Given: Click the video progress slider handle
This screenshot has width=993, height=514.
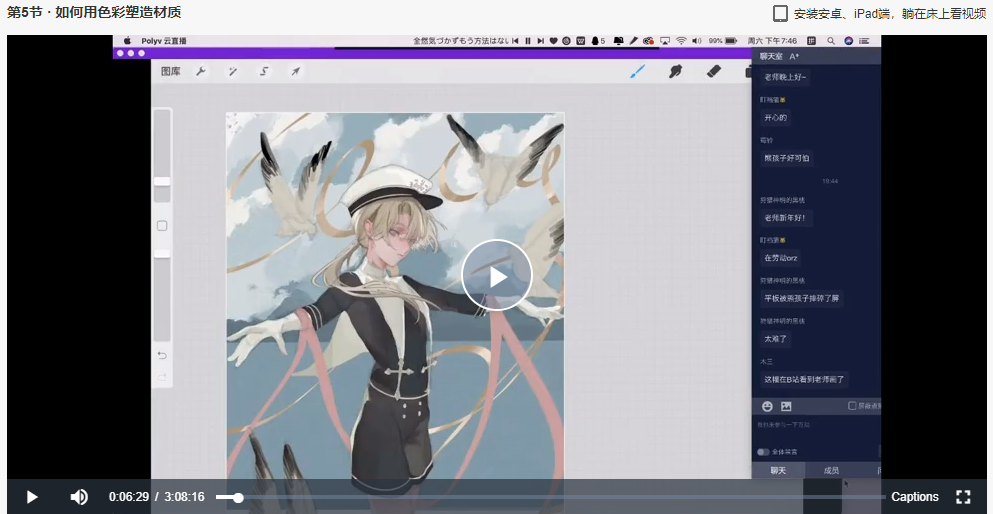Looking at the screenshot, I should (x=238, y=498).
